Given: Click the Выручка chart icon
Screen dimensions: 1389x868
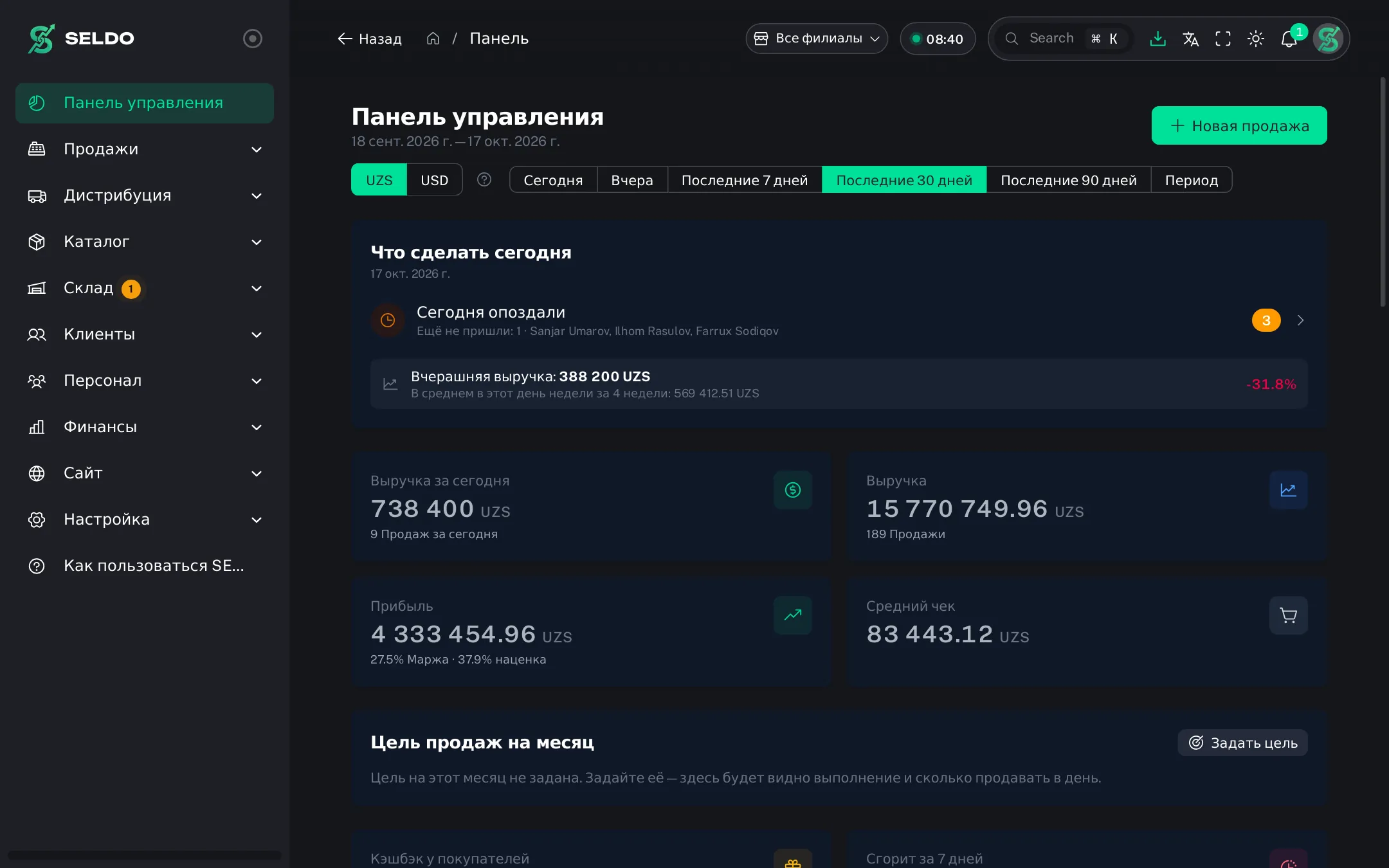Looking at the screenshot, I should point(1289,490).
